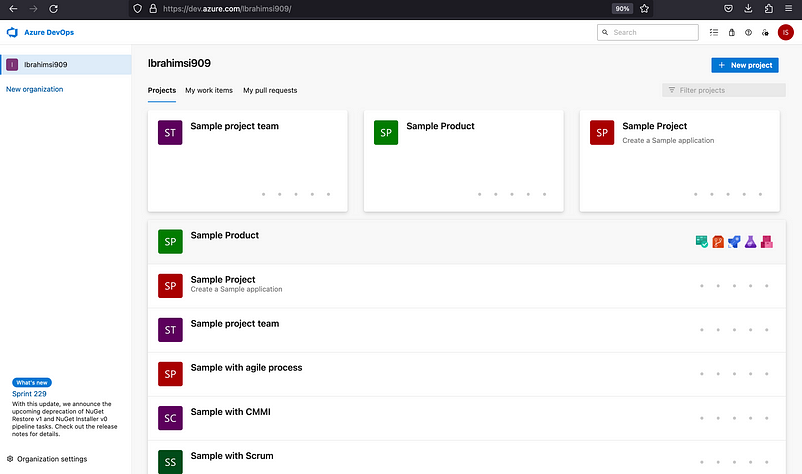Open the IS user avatar menu
Viewport: 802px width, 474px height.
(x=786, y=32)
